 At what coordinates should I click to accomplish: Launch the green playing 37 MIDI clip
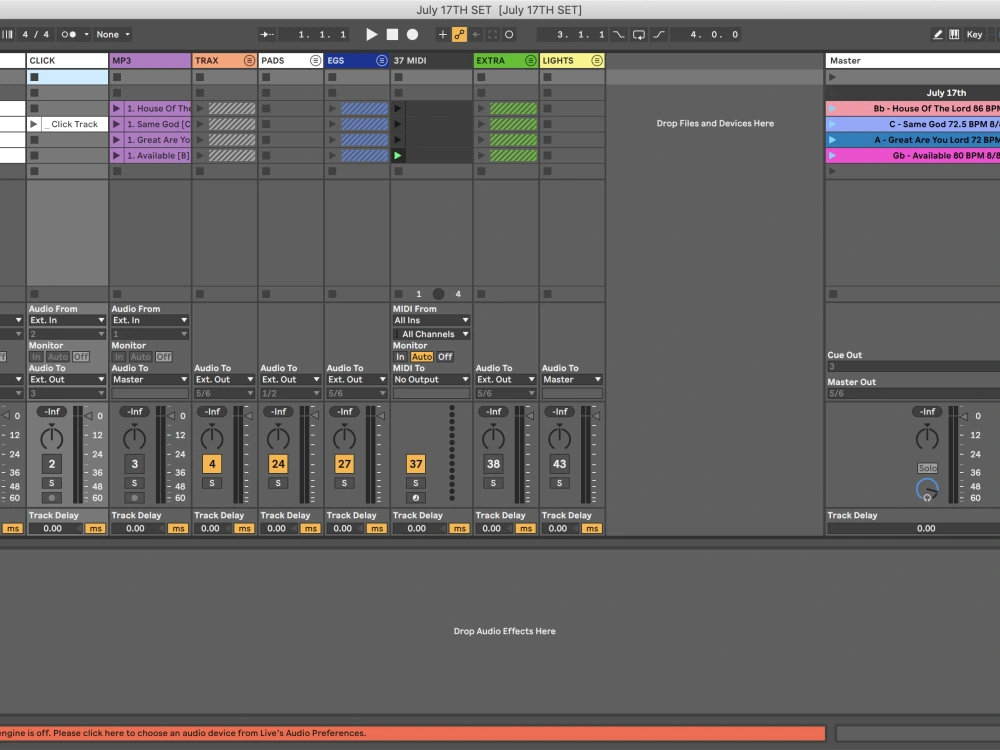[x=398, y=156]
